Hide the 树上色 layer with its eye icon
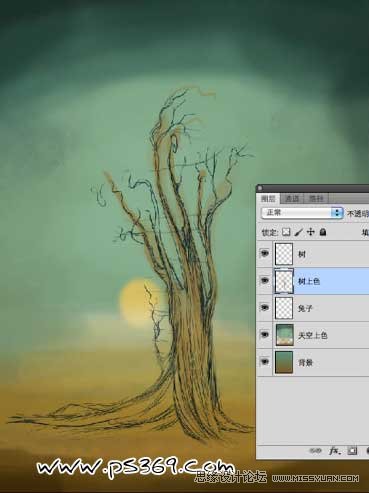369x493 pixels. point(265,281)
